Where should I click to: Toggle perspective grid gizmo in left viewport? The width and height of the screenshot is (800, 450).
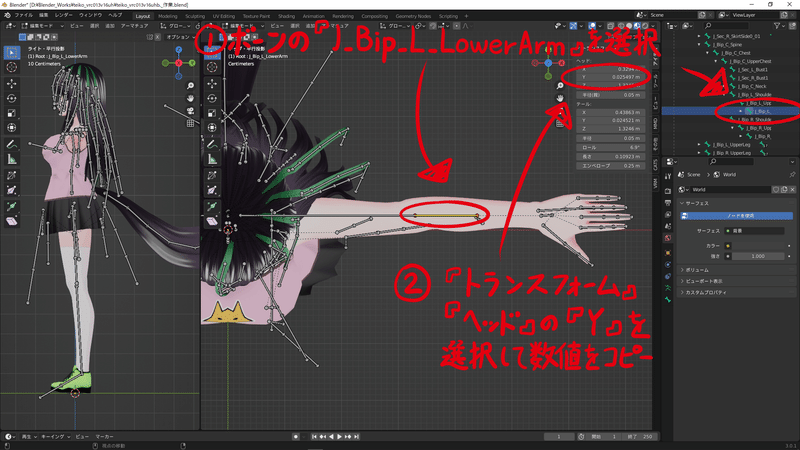tap(190, 123)
